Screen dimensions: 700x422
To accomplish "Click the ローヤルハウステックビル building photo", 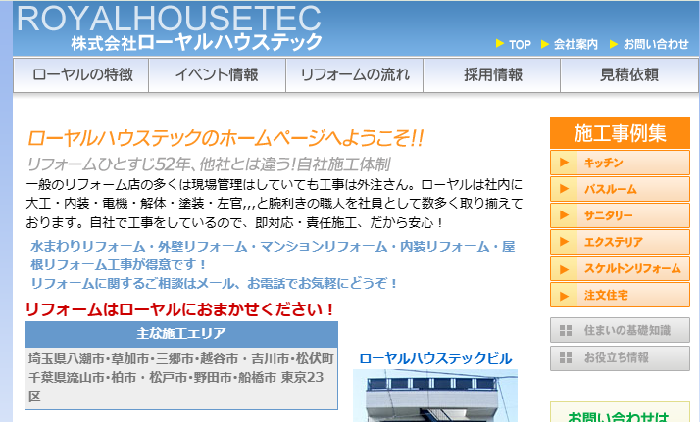I will point(435,396).
